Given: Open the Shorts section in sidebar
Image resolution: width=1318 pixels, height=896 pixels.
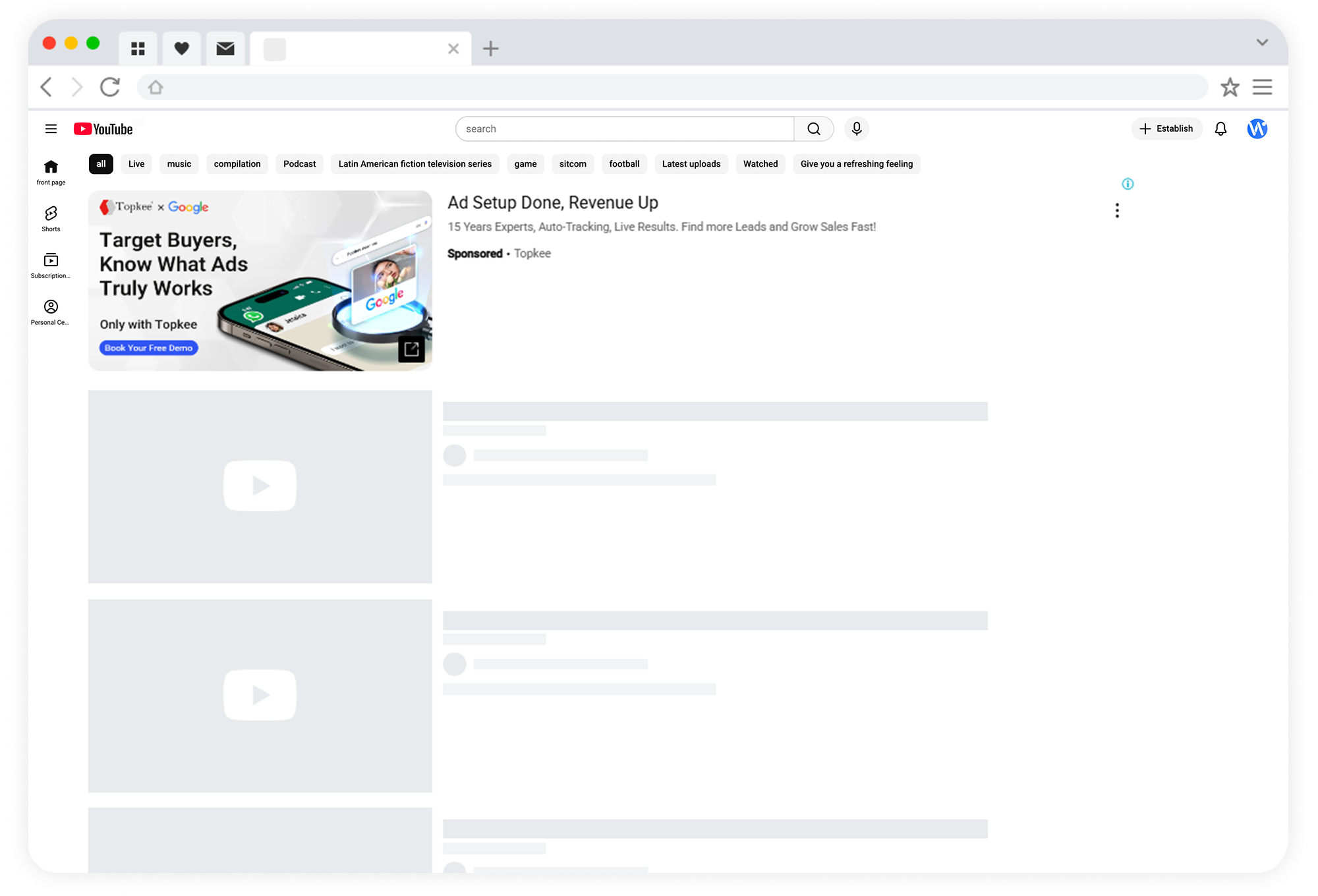Looking at the screenshot, I should [51, 218].
